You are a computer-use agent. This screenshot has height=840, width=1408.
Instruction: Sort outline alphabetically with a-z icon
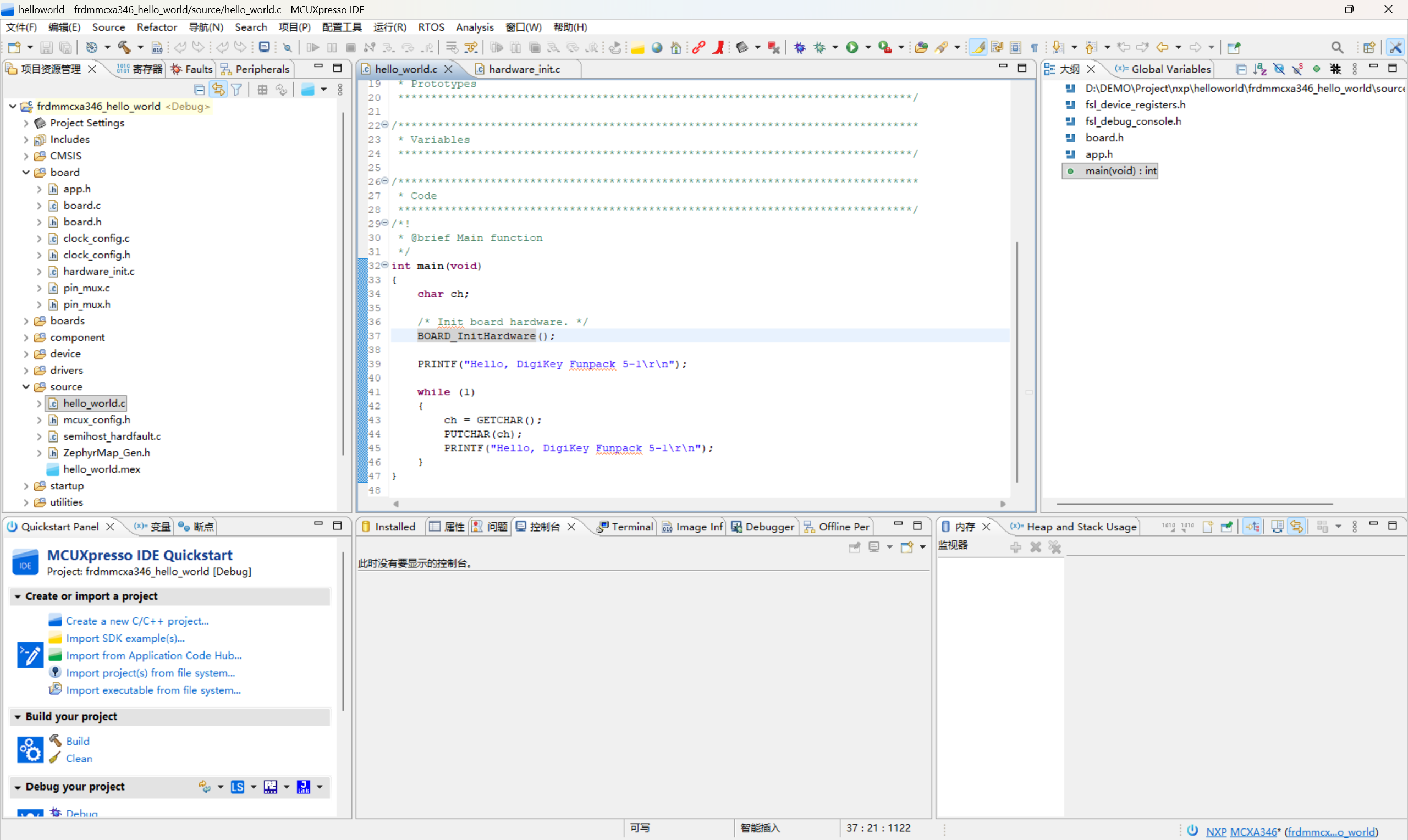coord(1259,69)
